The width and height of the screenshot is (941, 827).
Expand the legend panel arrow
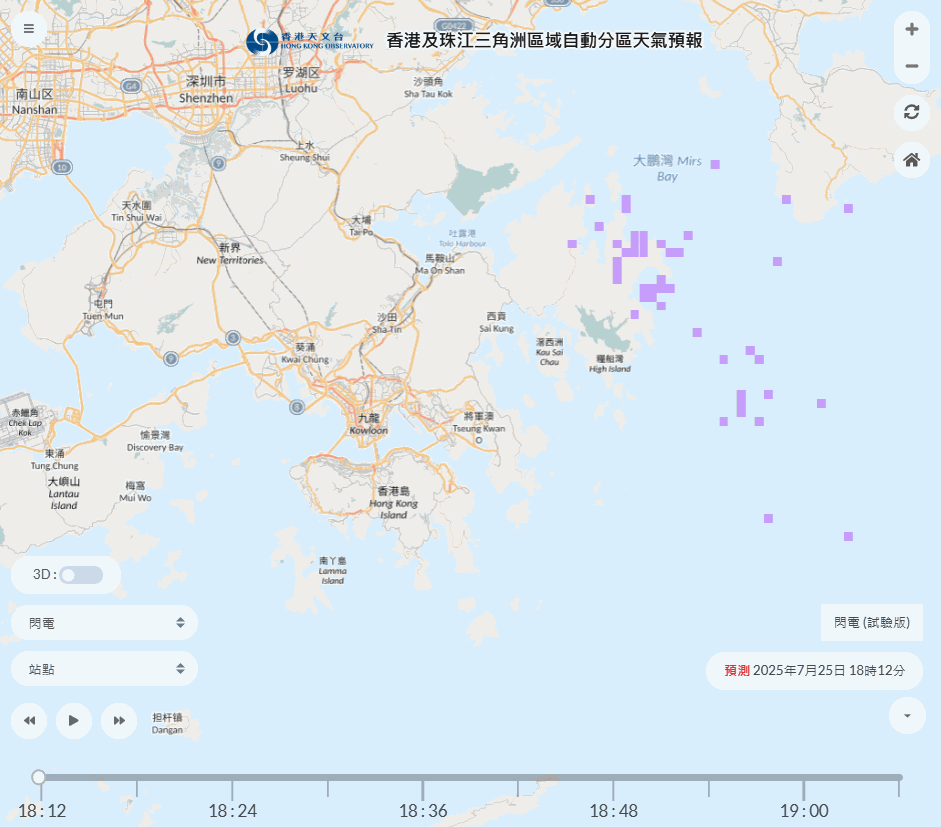(x=907, y=716)
